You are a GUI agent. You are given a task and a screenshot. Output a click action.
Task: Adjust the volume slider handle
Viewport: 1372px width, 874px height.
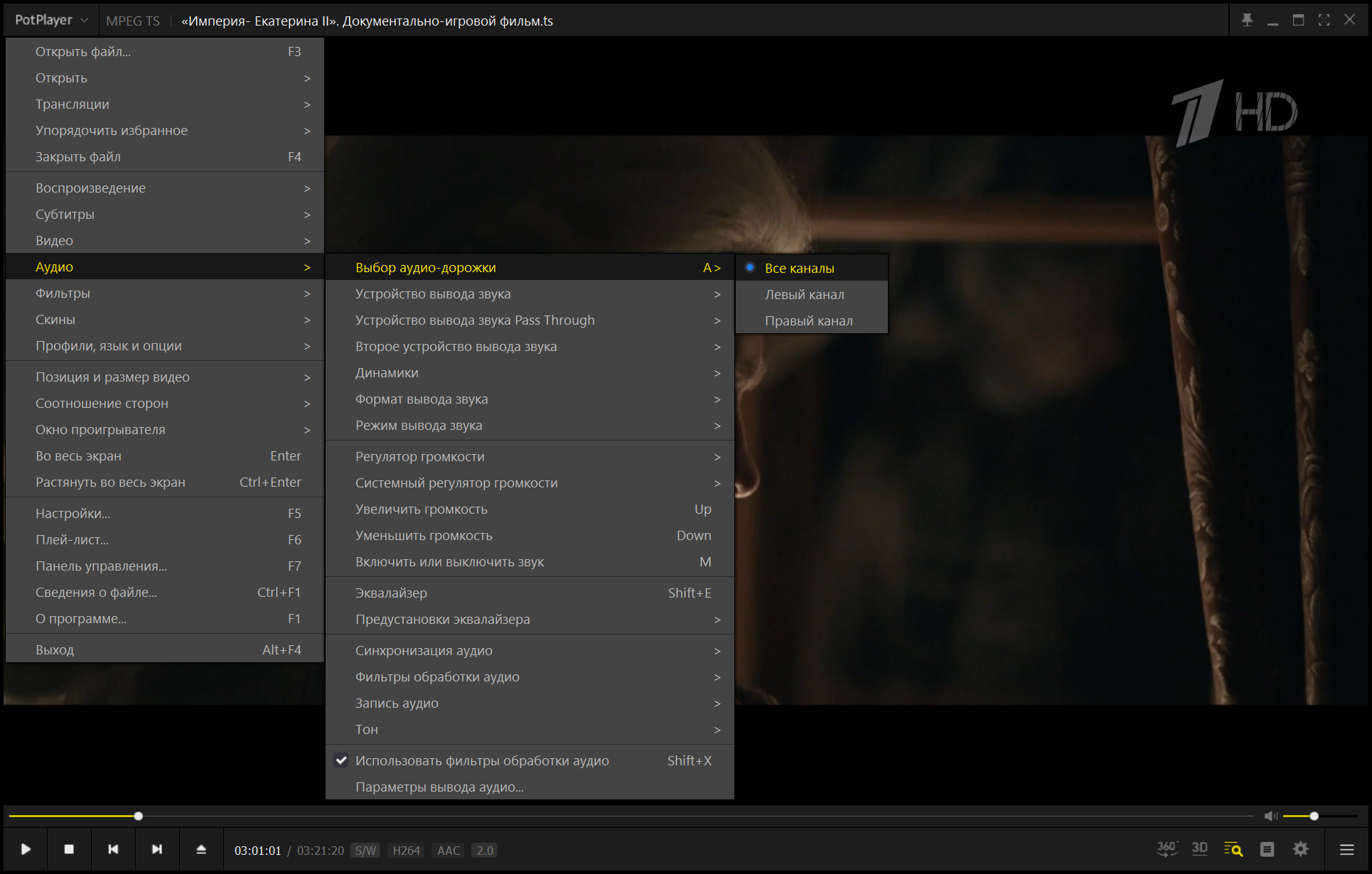pyautogui.click(x=1314, y=816)
